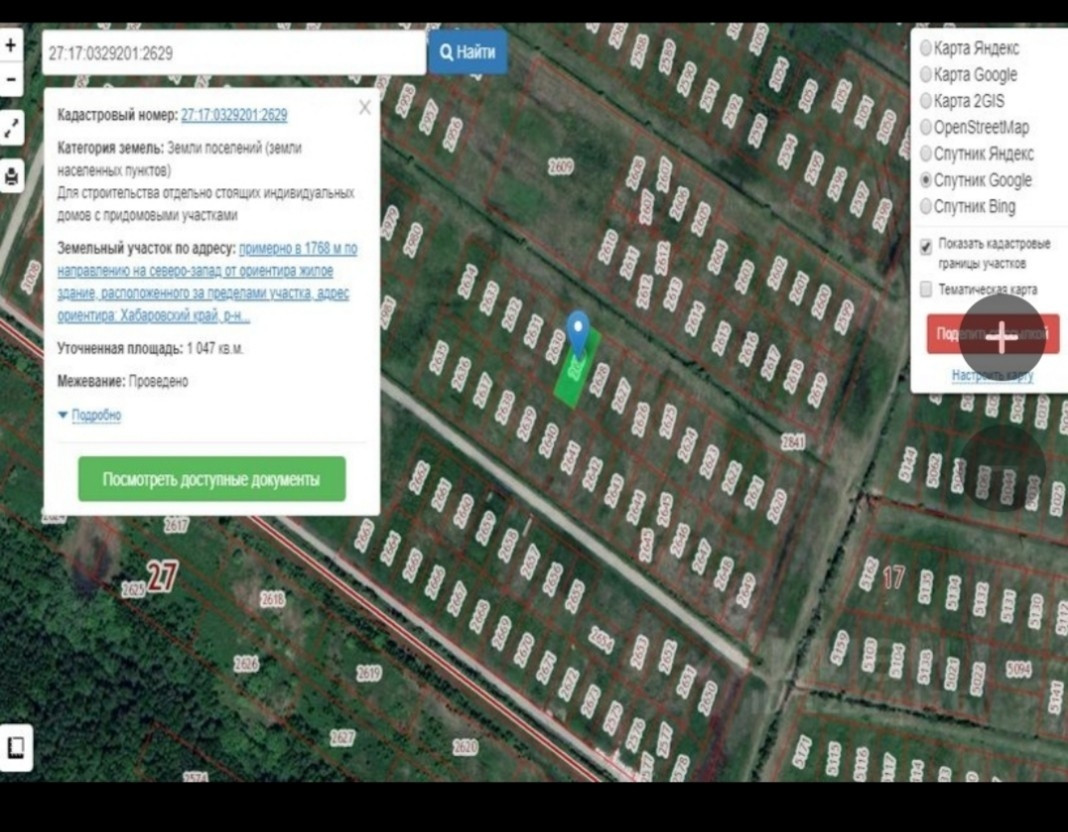The image size is (1068, 832).
Task: Click parcel labeled 2618 on map
Action: click(x=272, y=599)
